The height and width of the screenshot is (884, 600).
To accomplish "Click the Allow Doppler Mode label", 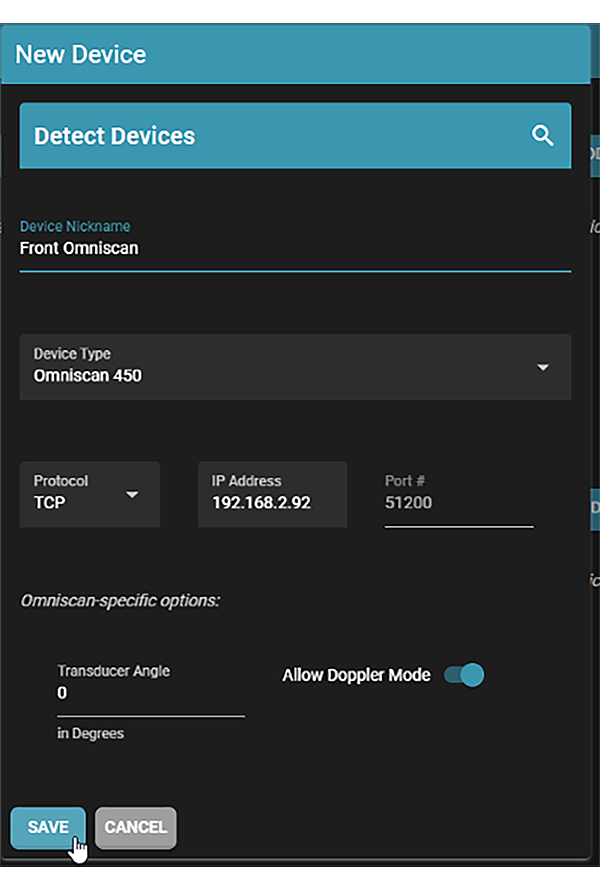I will 356,675.
